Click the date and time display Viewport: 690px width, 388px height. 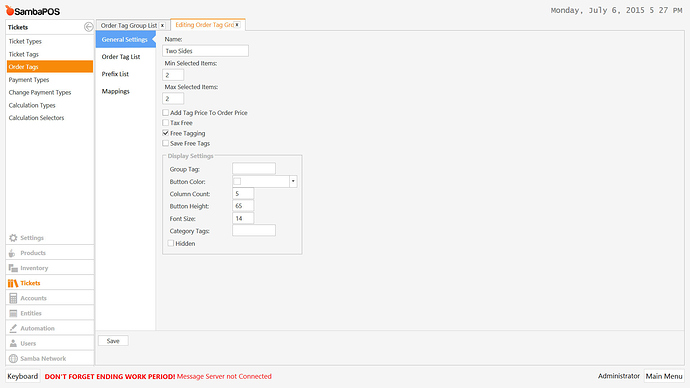616,10
